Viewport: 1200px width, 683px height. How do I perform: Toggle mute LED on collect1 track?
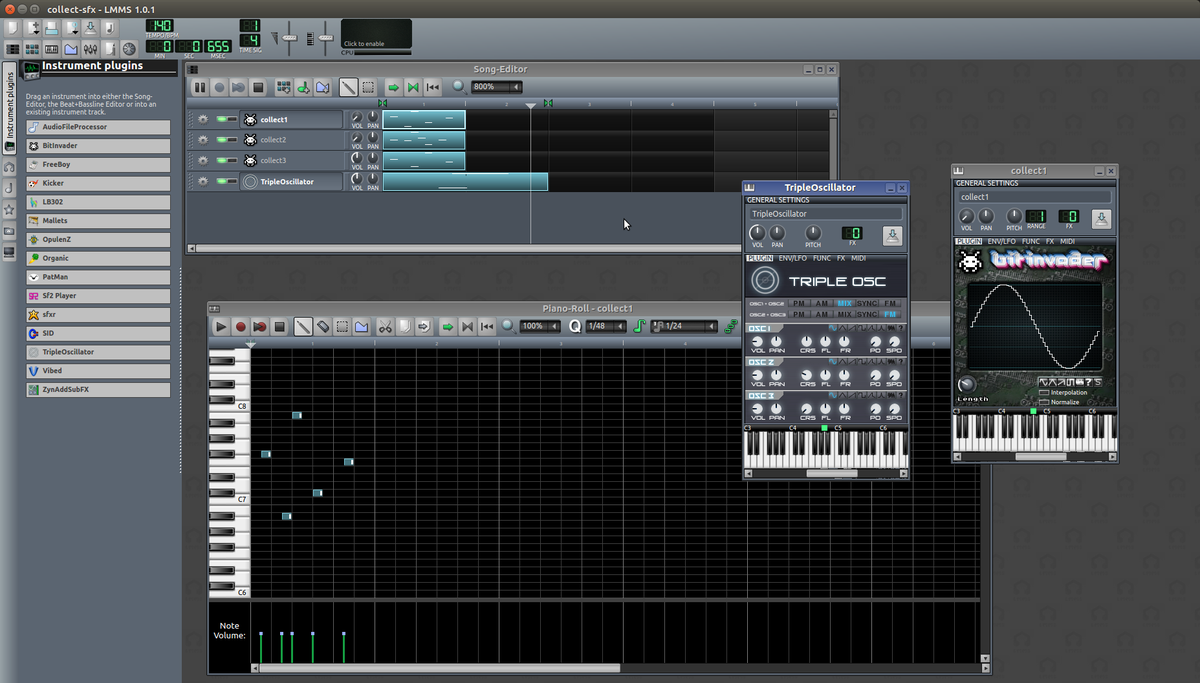(x=222, y=119)
